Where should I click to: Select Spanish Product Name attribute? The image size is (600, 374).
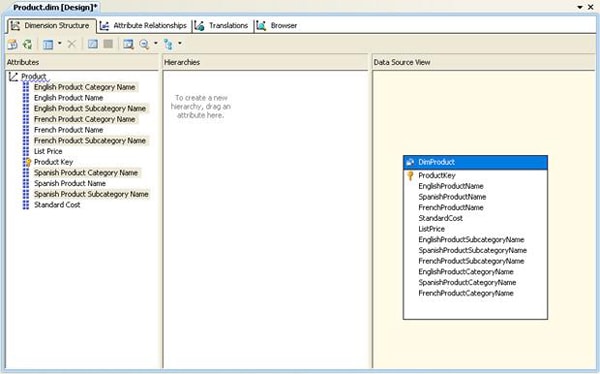[x=70, y=184]
